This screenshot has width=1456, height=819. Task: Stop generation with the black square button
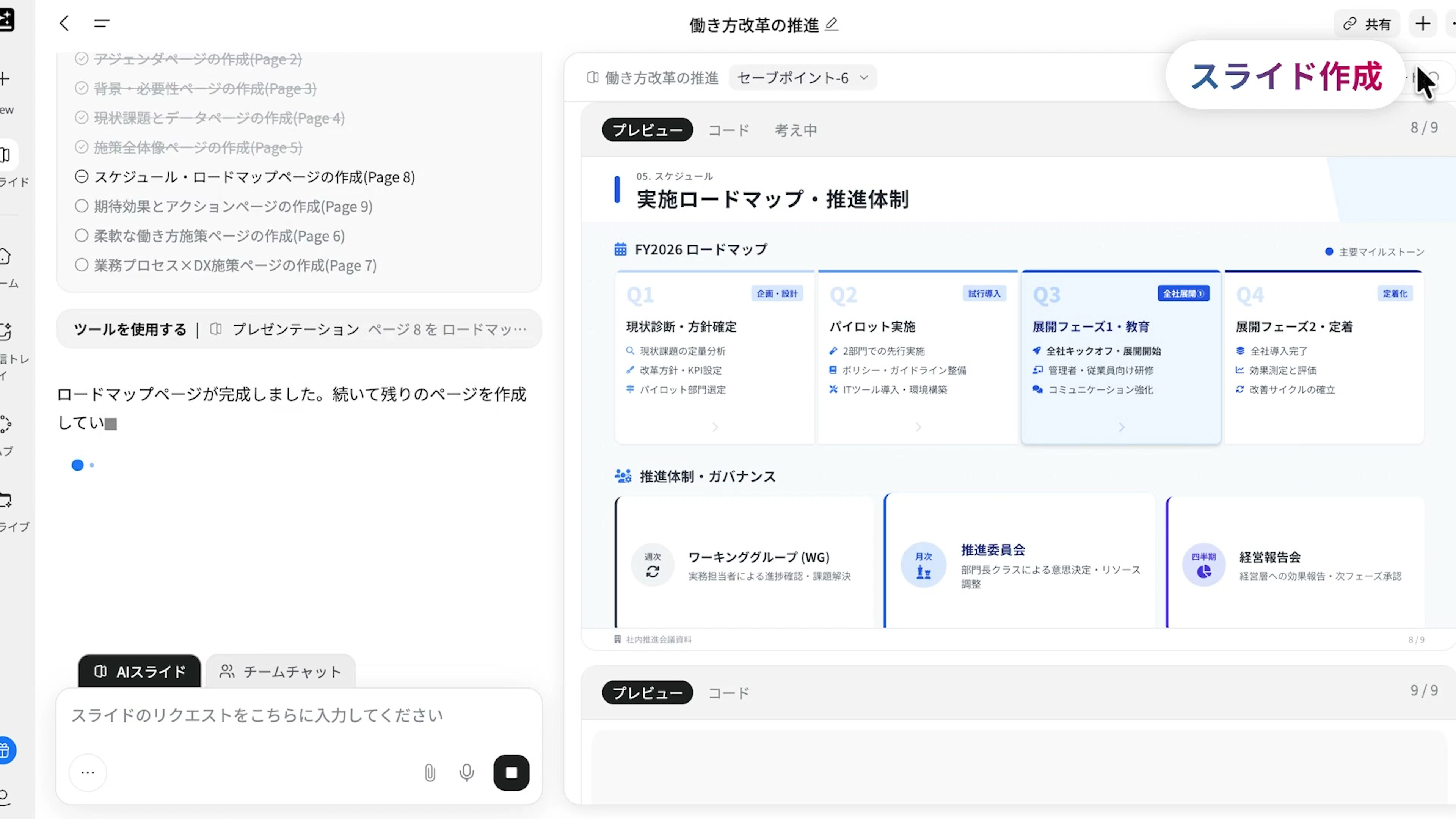(511, 772)
